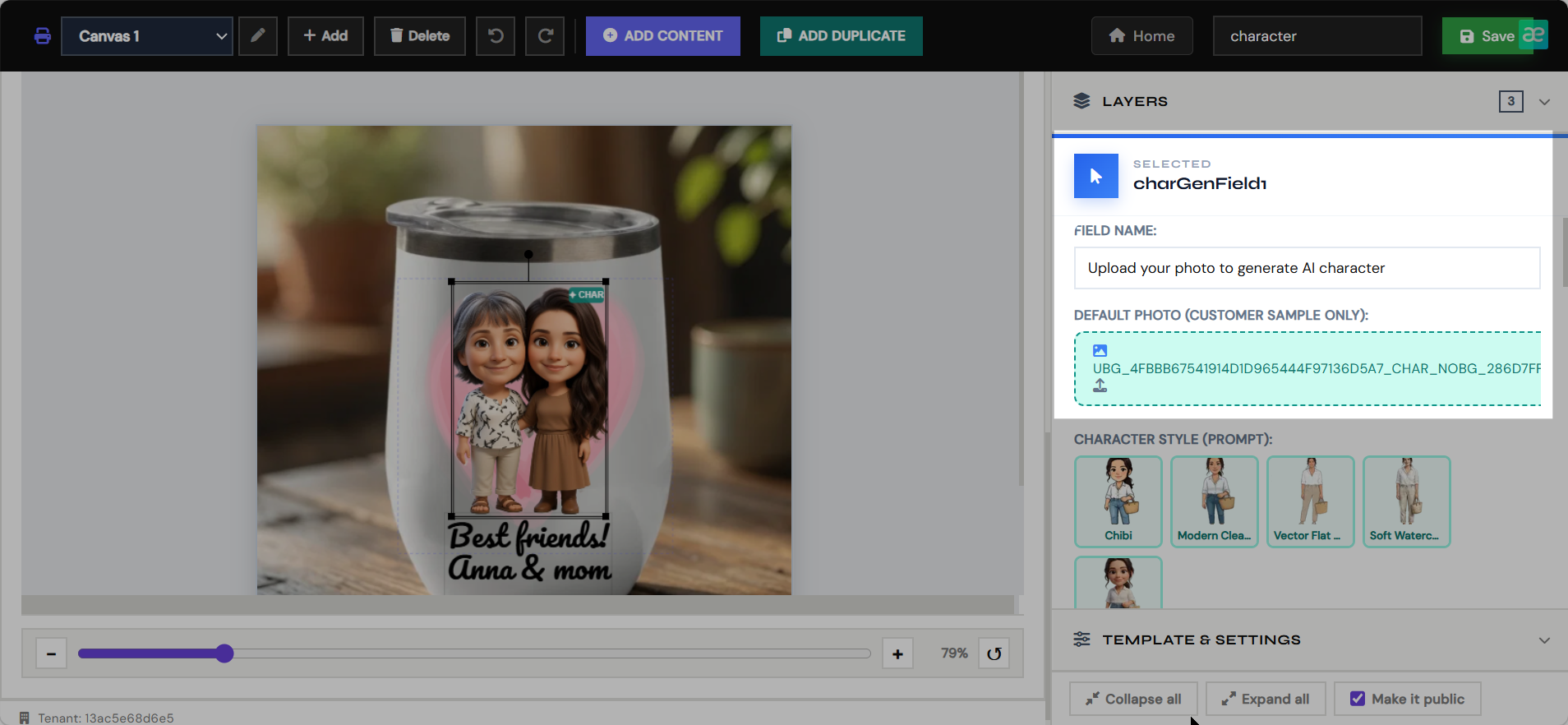The height and width of the screenshot is (725, 1568).
Task: Click the UBG default photo filename
Action: pyautogui.click(x=1317, y=368)
